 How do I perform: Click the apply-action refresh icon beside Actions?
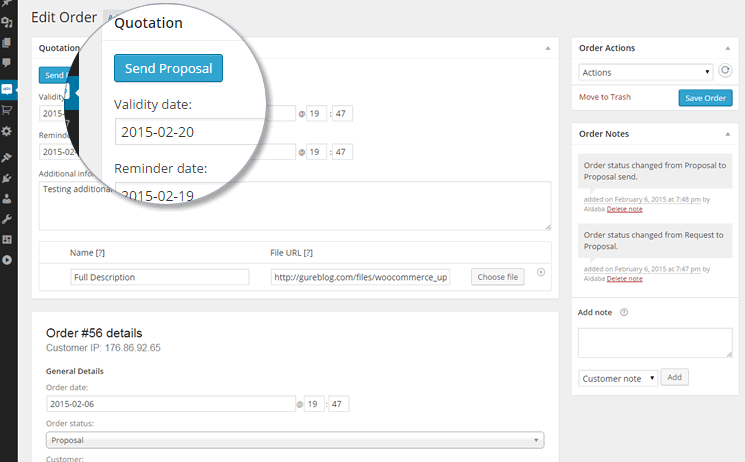coord(725,72)
